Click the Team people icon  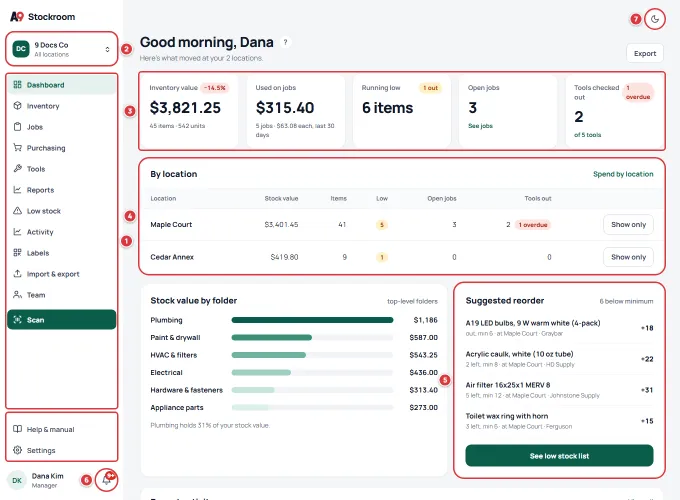(x=17, y=294)
